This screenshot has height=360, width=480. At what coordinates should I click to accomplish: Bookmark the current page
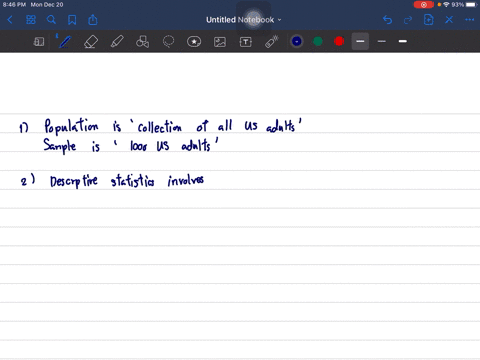[72, 20]
